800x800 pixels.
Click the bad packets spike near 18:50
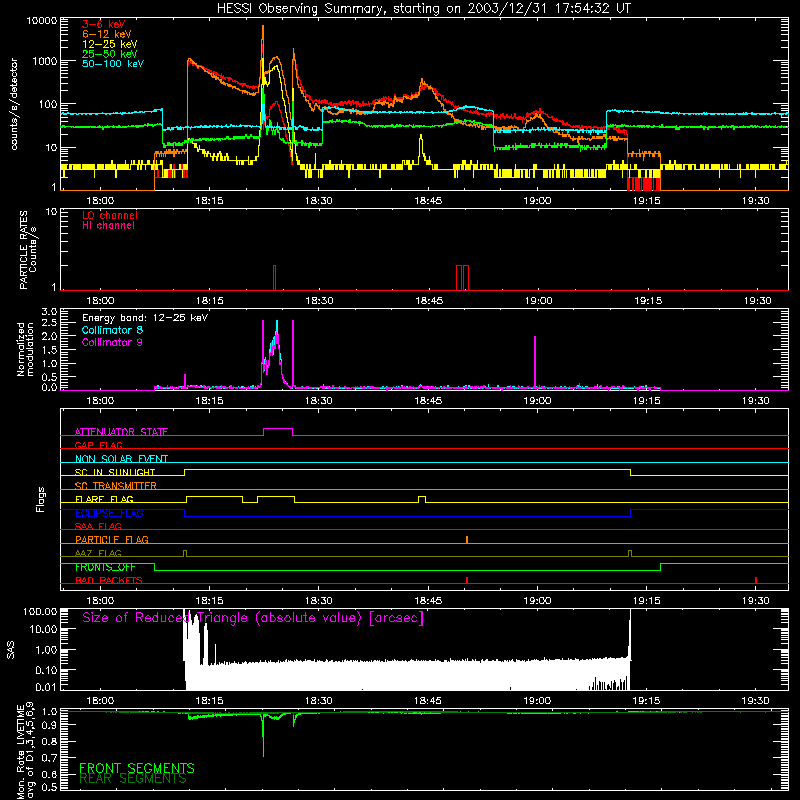[x=467, y=580]
